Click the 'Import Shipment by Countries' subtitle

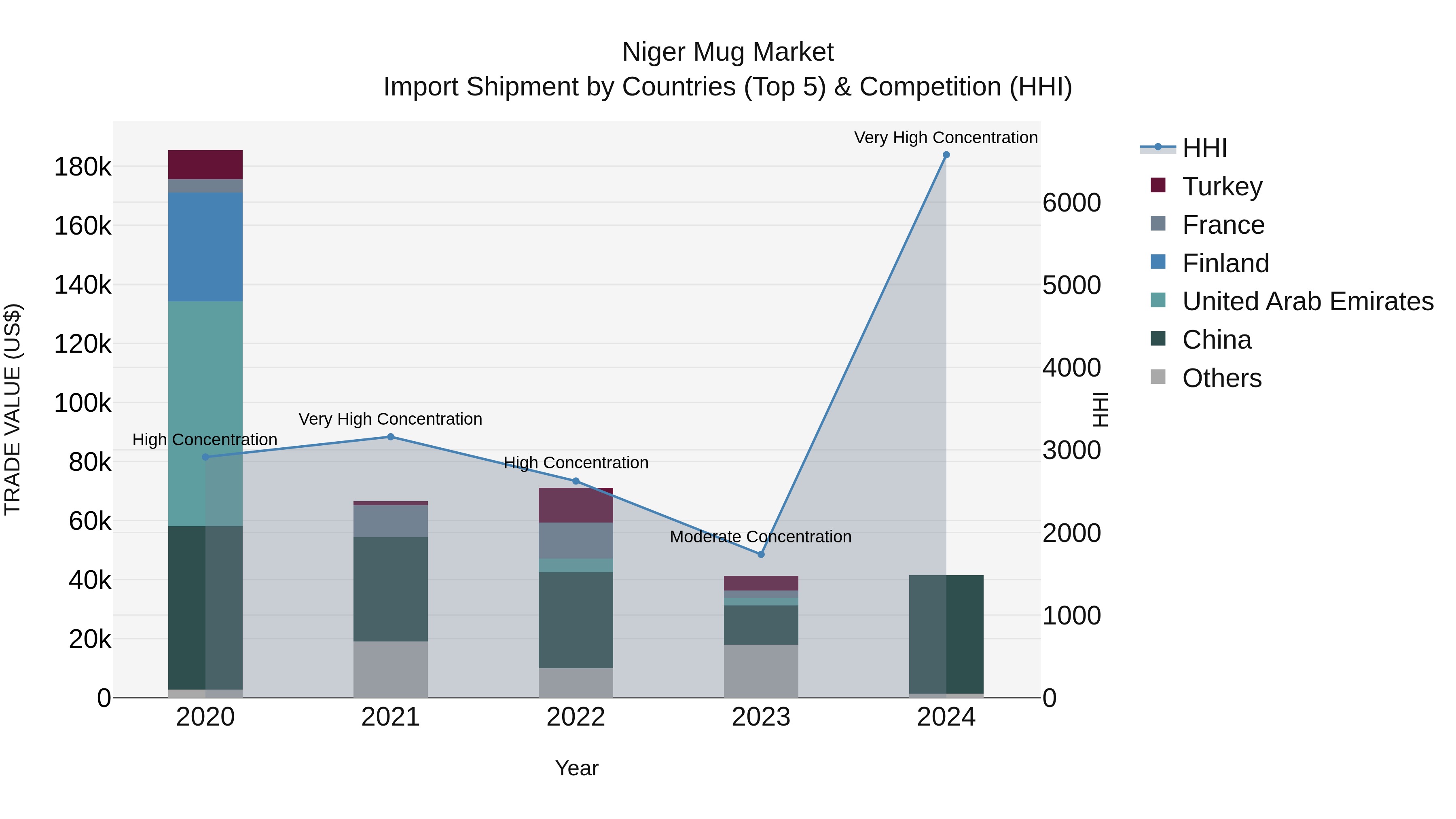coord(728,87)
